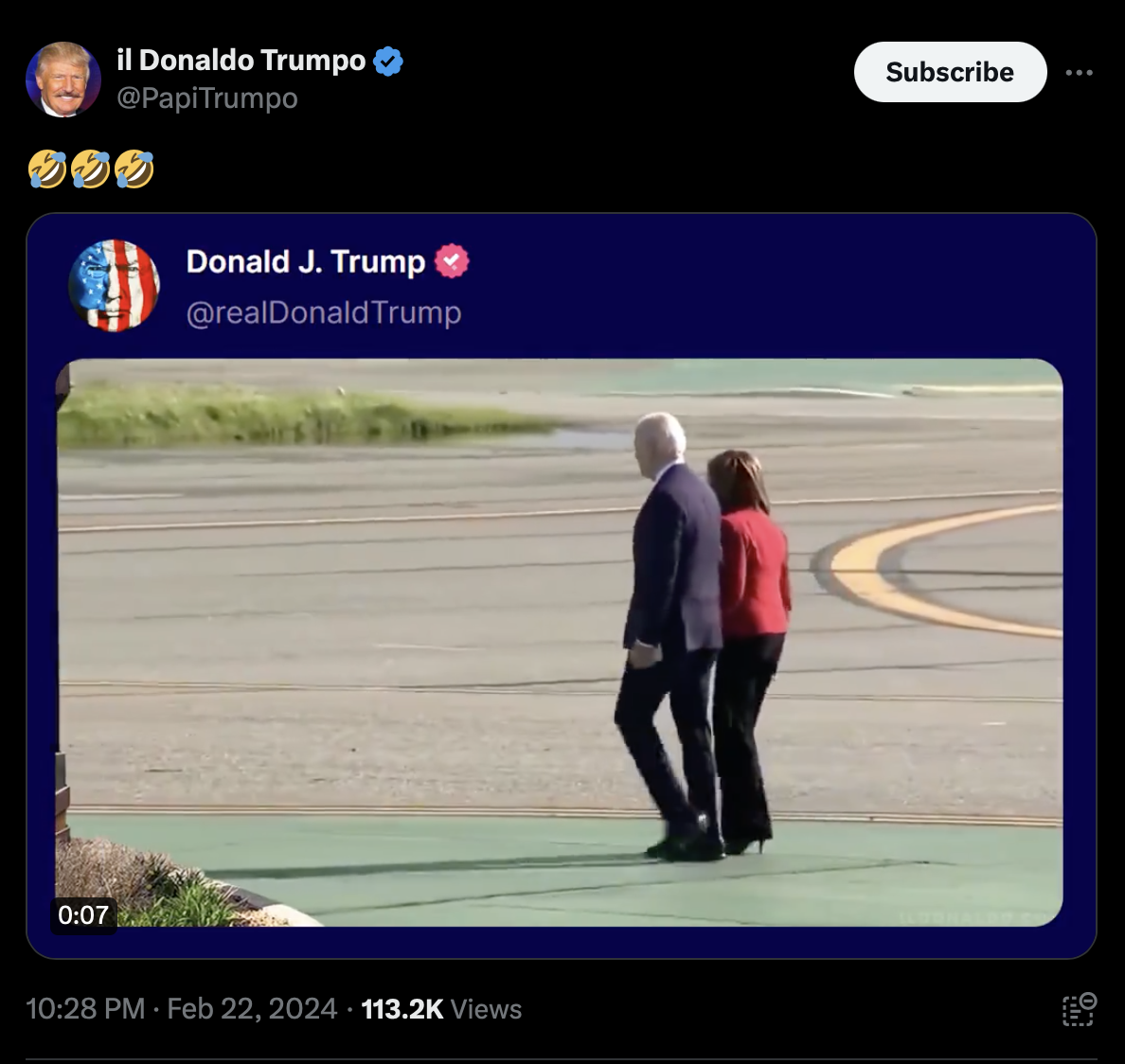
Task: Click the dashed note icon with minus circle
Action: tap(1080, 1009)
